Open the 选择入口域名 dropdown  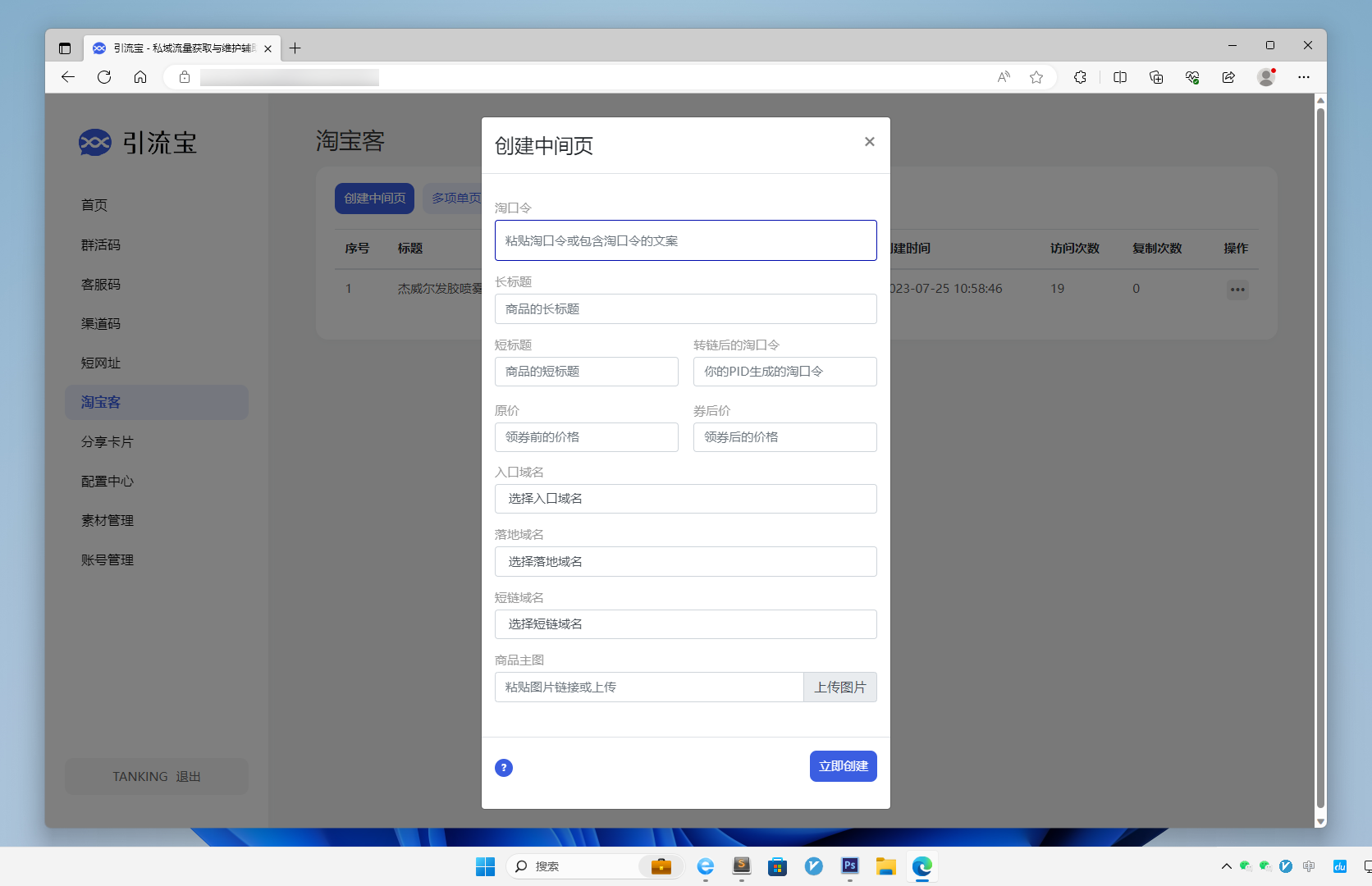pos(686,498)
